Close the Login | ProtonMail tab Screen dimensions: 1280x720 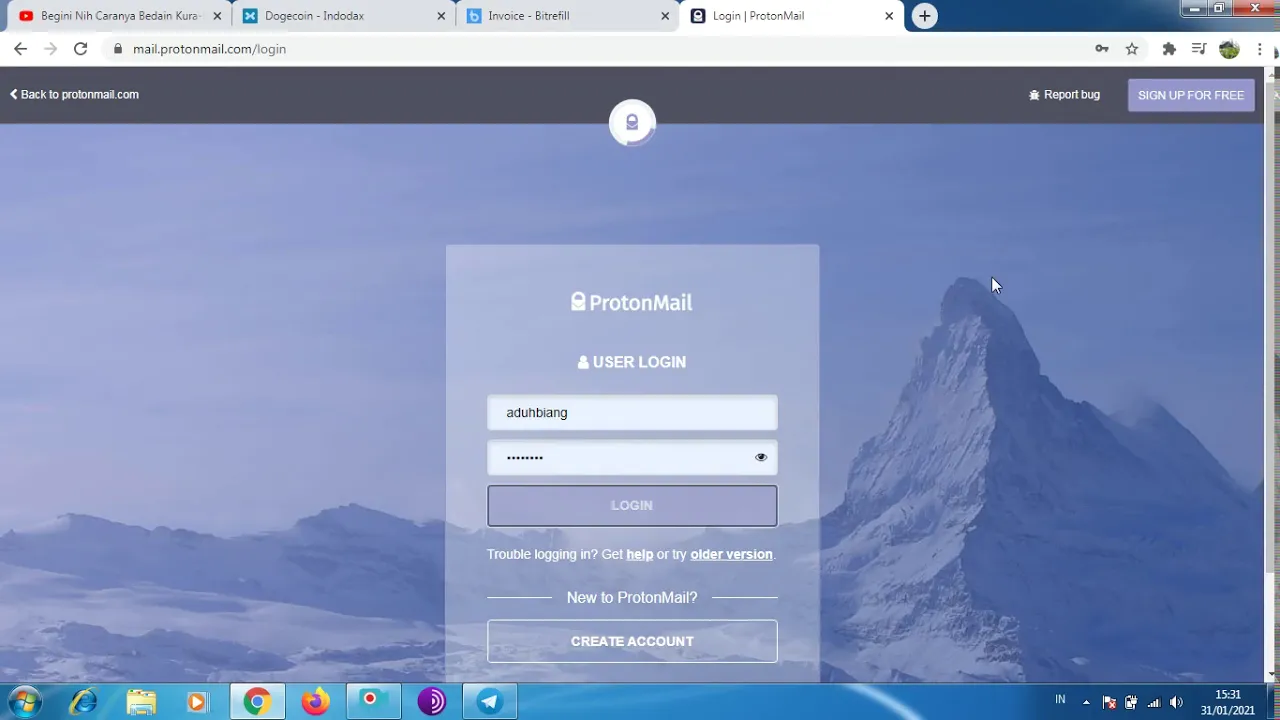(889, 16)
